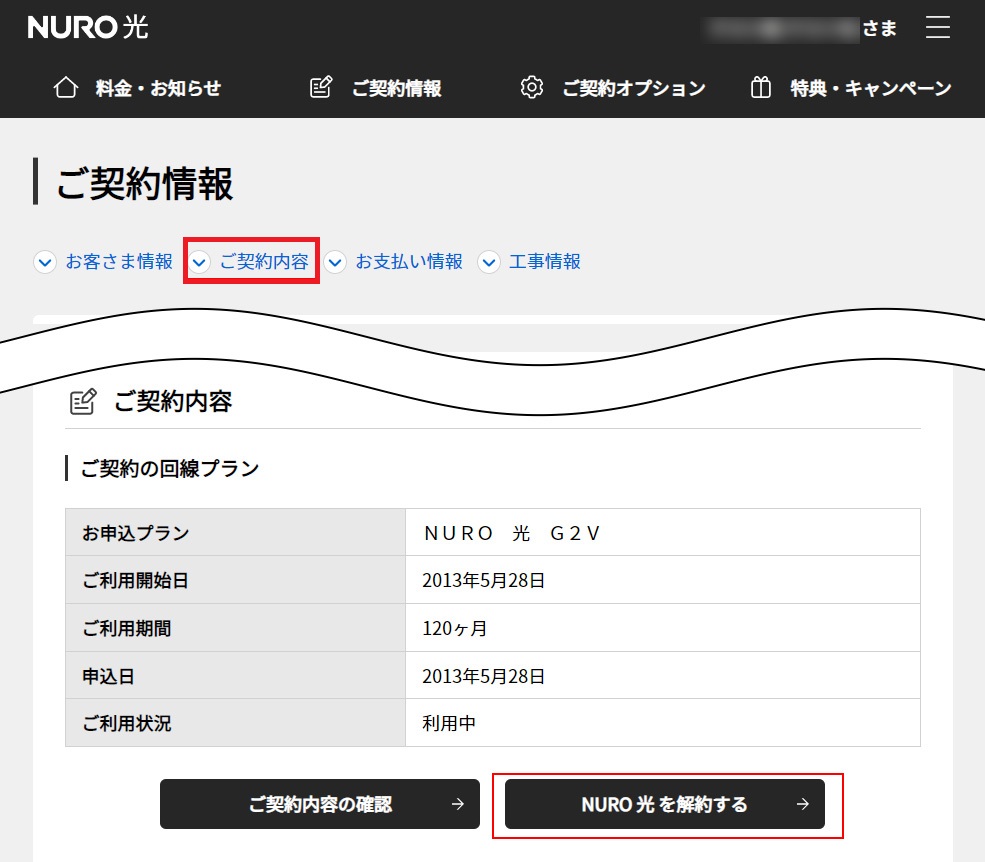985x862 pixels.
Task: Jump to the お客さま情報 section link
Action: 119,261
